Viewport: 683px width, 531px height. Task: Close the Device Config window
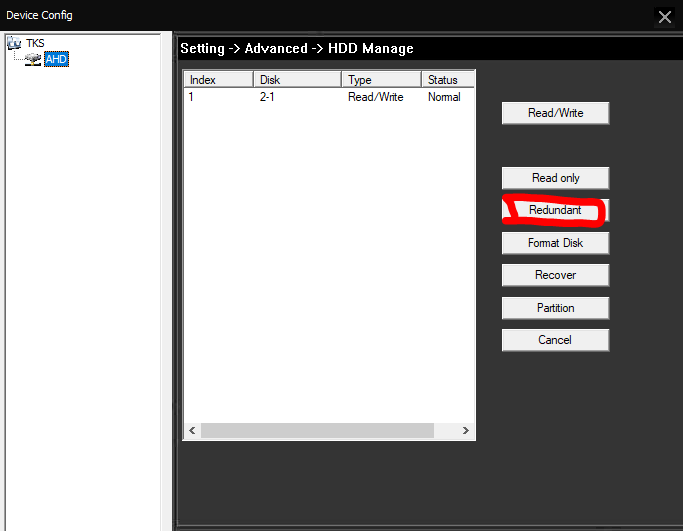[x=665, y=16]
